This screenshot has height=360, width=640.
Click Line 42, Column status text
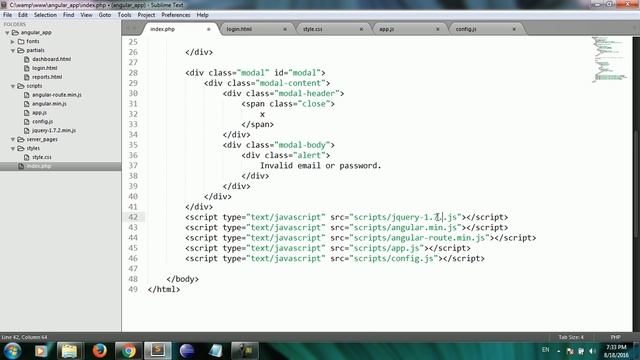coord(24,337)
